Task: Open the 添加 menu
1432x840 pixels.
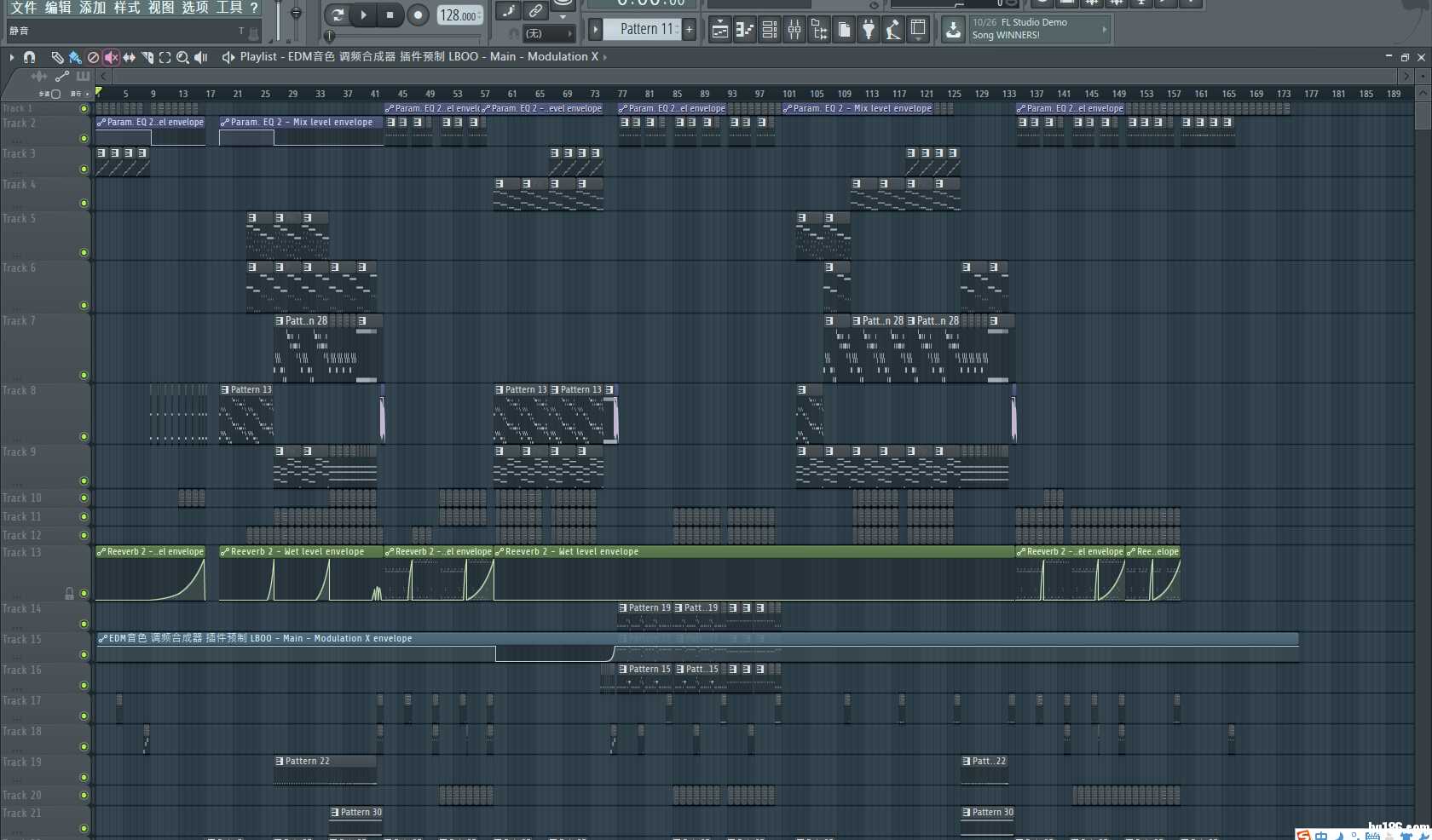Action: click(92, 8)
